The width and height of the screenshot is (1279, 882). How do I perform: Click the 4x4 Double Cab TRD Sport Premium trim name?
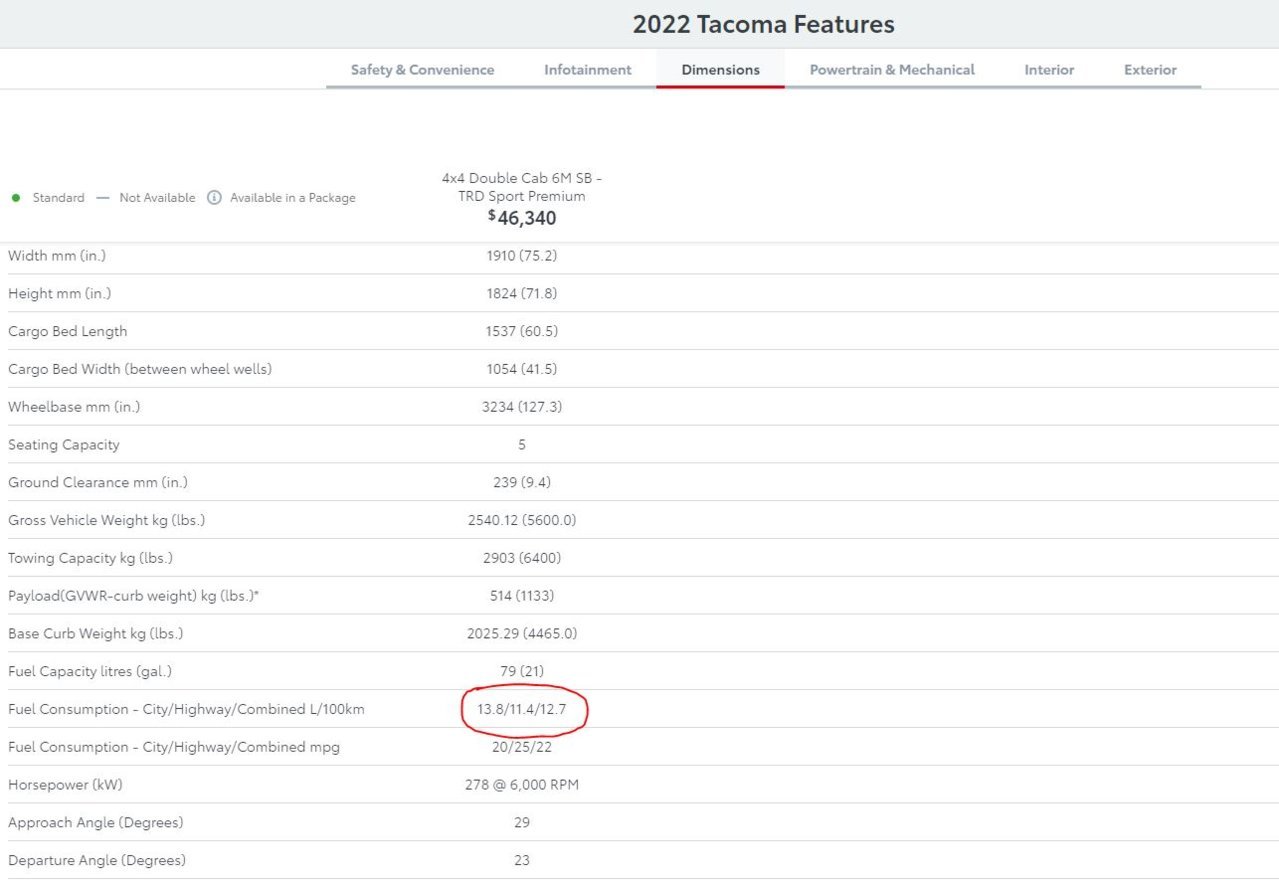[522, 187]
